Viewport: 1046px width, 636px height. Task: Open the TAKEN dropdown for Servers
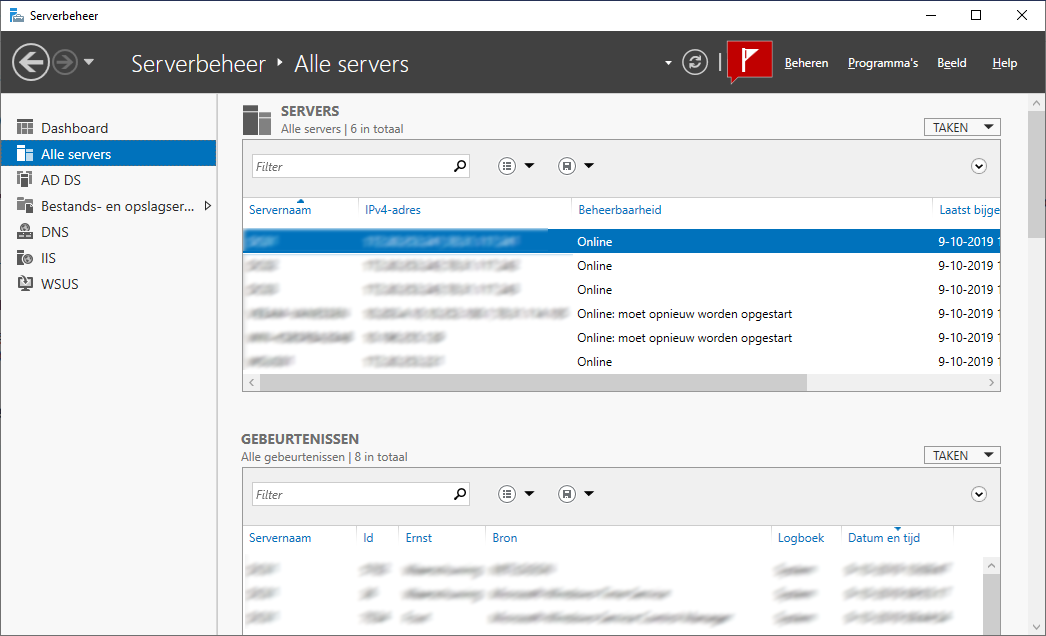961,127
